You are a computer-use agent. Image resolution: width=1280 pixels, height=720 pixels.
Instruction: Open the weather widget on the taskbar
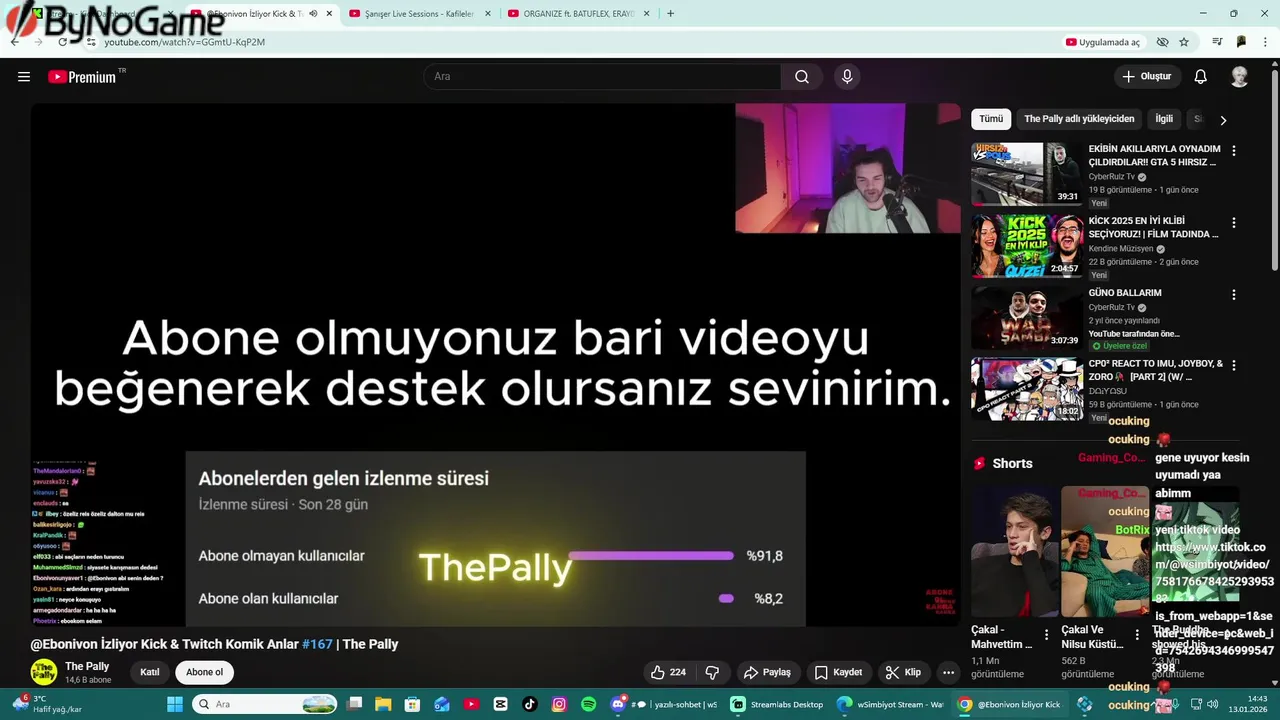pyautogui.click(x=47, y=704)
